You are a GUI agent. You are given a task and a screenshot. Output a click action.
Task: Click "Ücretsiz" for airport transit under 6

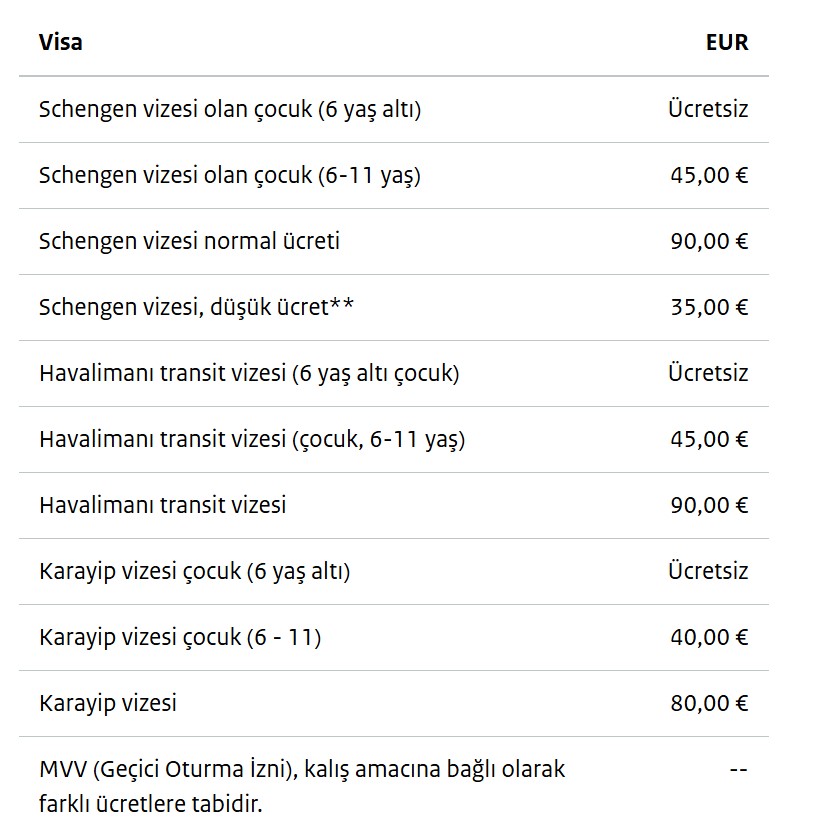pos(707,373)
